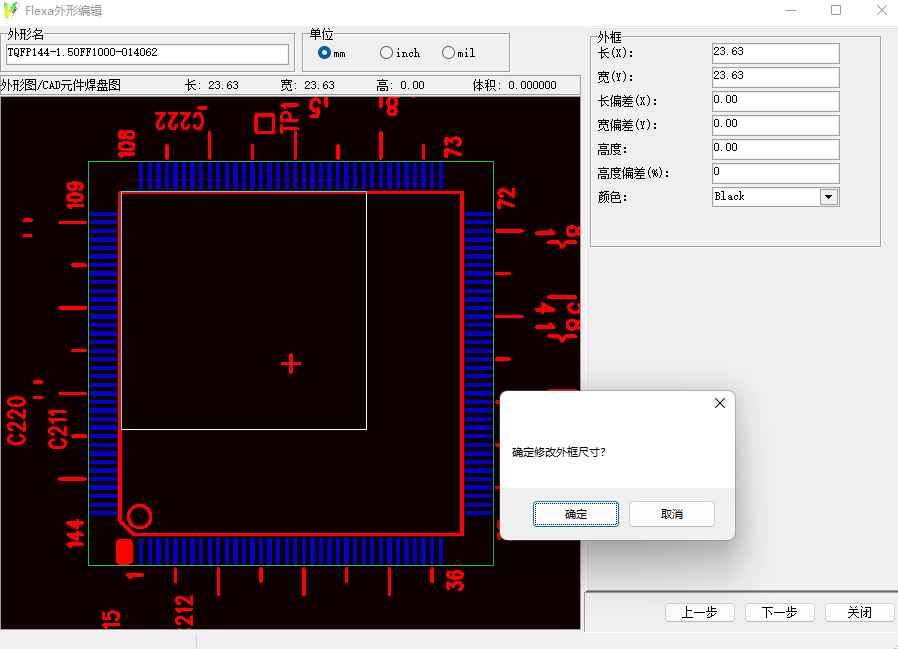Click the pin 1 circle marker

coord(140,517)
